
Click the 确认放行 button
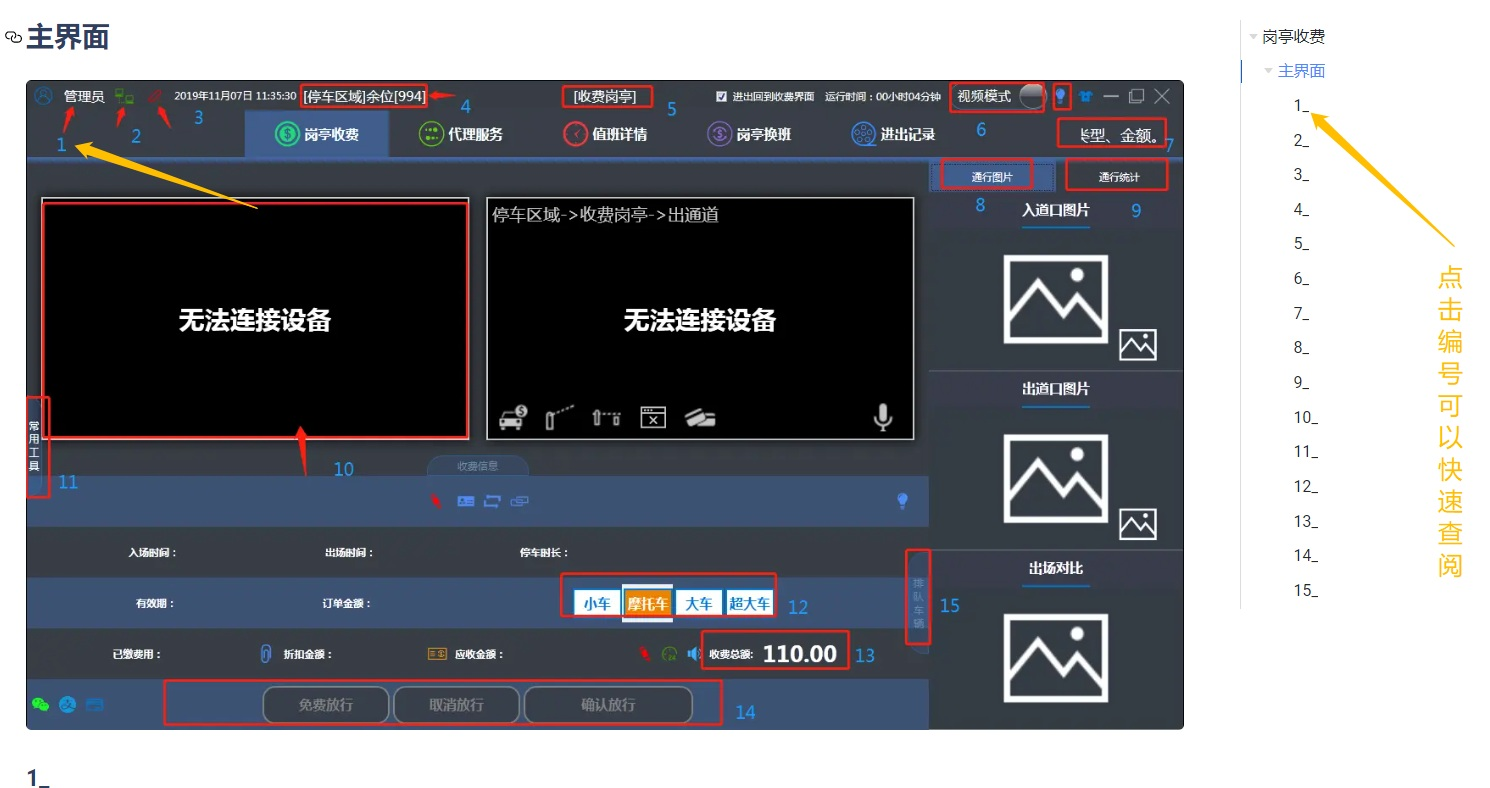(608, 704)
